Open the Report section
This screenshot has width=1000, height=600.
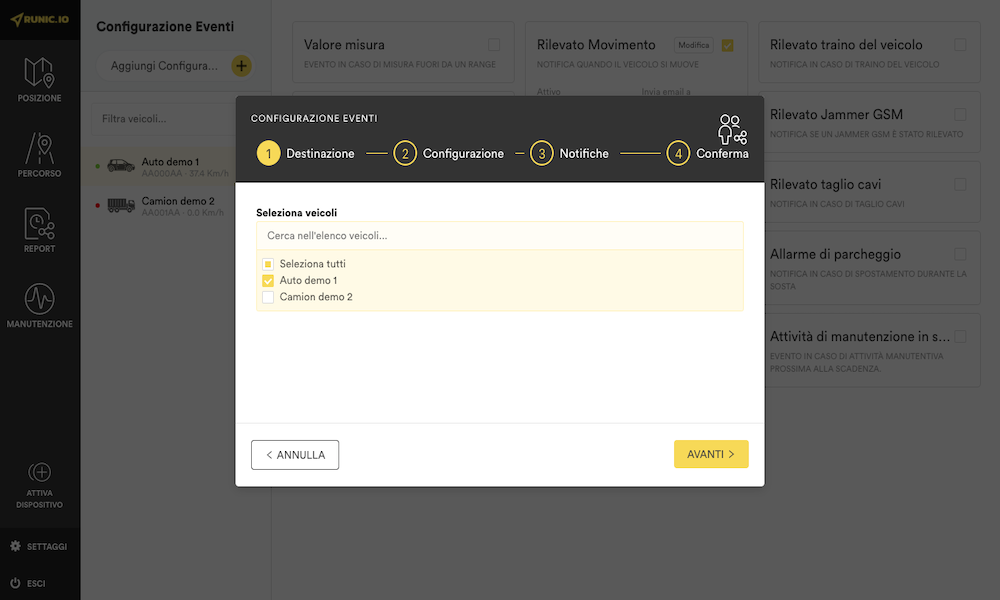(40, 230)
